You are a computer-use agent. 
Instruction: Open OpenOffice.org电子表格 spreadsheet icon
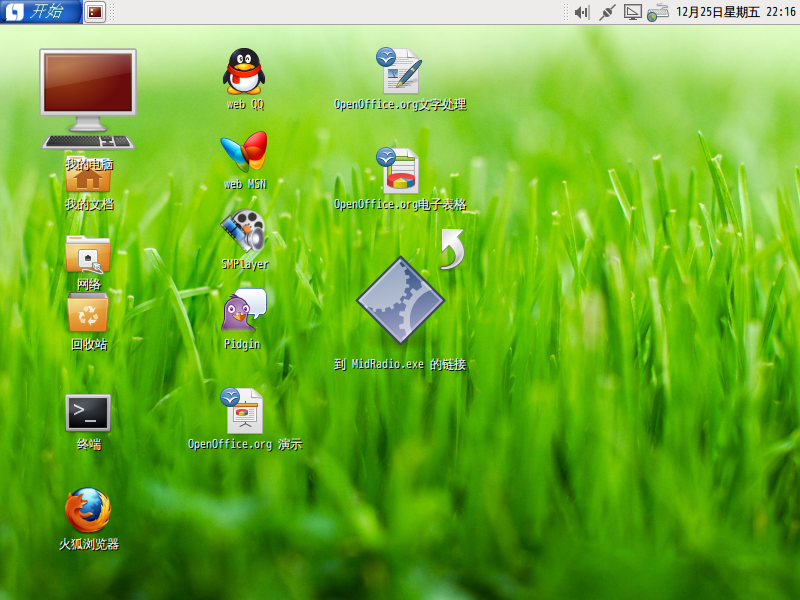[x=398, y=171]
